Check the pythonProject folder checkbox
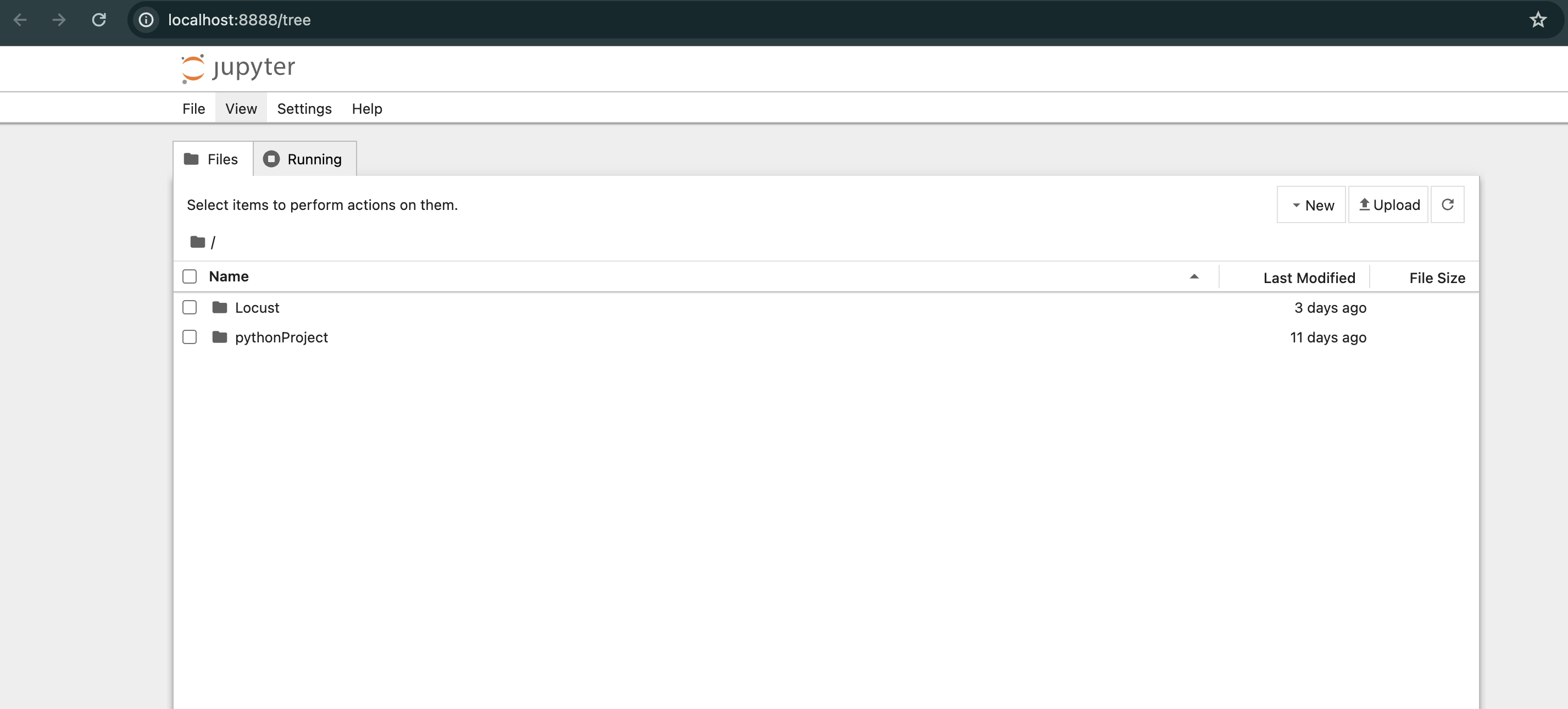The width and height of the screenshot is (1568, 709). click(190, 337)
